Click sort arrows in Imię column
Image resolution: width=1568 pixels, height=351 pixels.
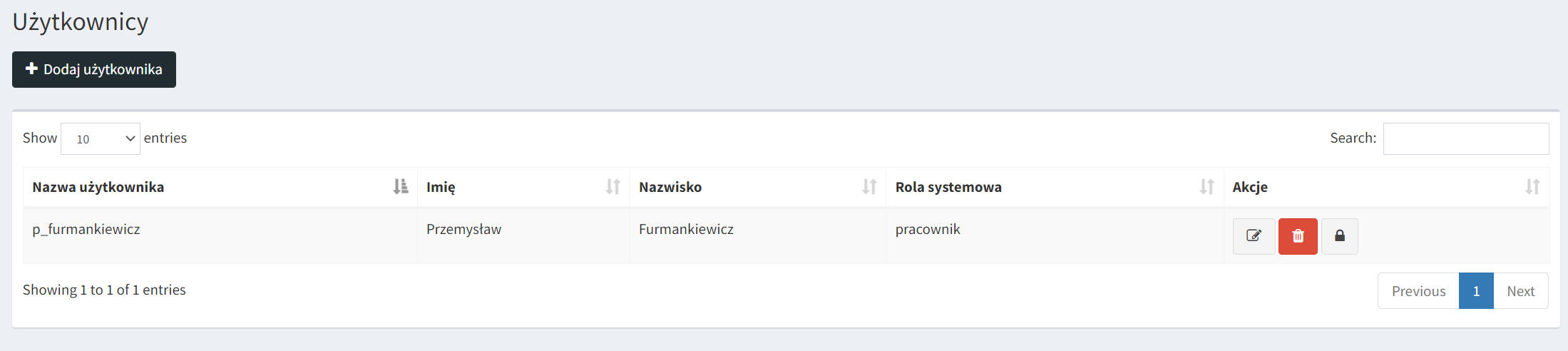[613, 187]
